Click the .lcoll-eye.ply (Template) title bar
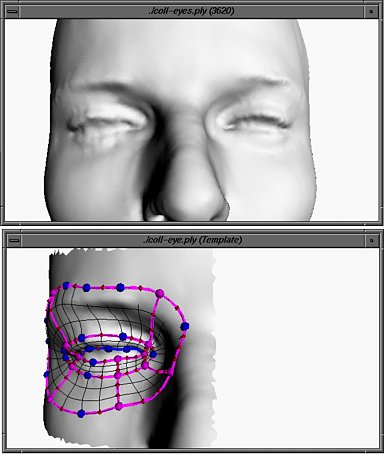The image size is (384, 455). pos(192,240)
